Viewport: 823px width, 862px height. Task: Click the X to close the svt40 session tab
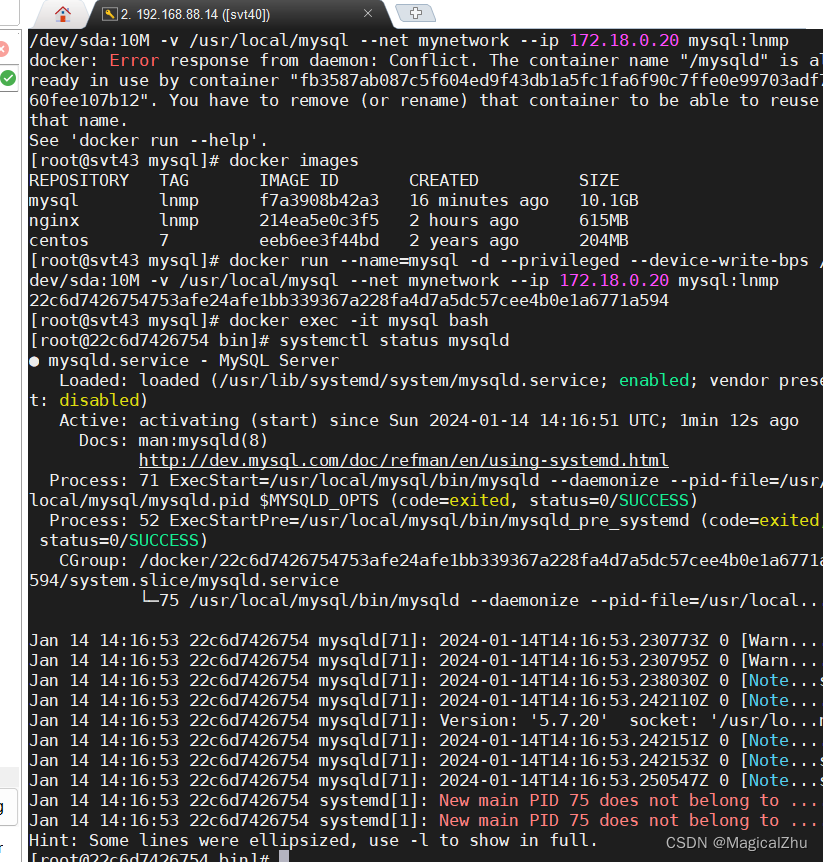367,14
